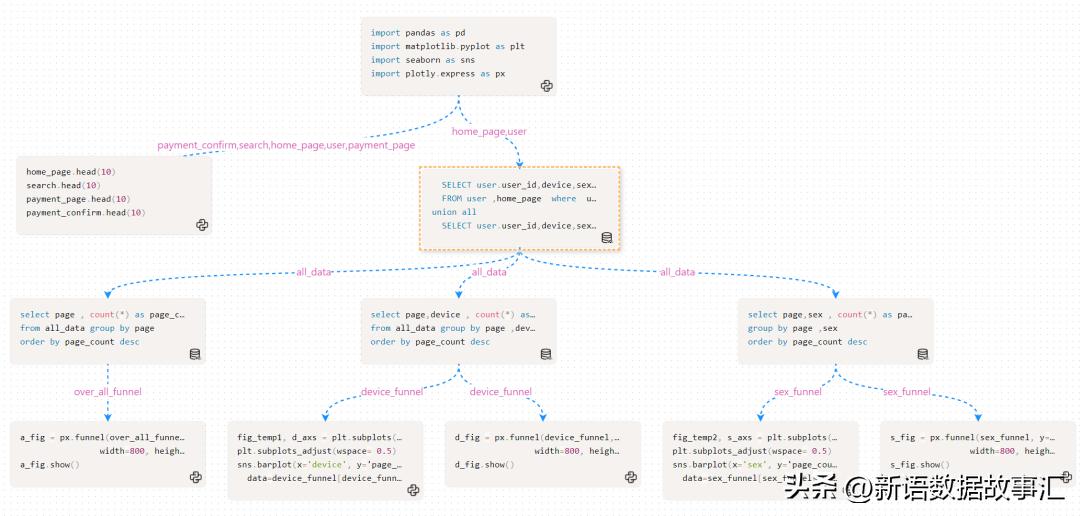Click 'plt.subplots_adjust(wspace= 0.5)' in the fig_temp1 cell
The image size is (1080, 516).
pos(316,451)
